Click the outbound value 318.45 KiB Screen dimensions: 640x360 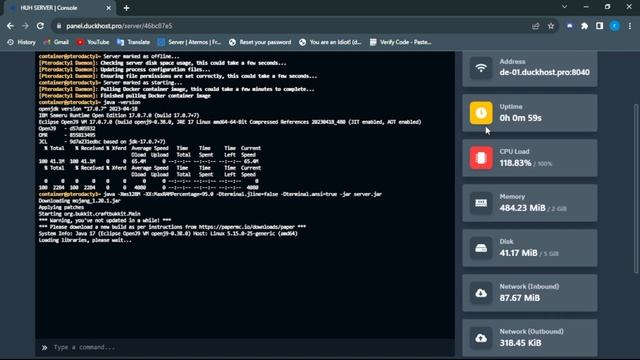coord(520,343)
